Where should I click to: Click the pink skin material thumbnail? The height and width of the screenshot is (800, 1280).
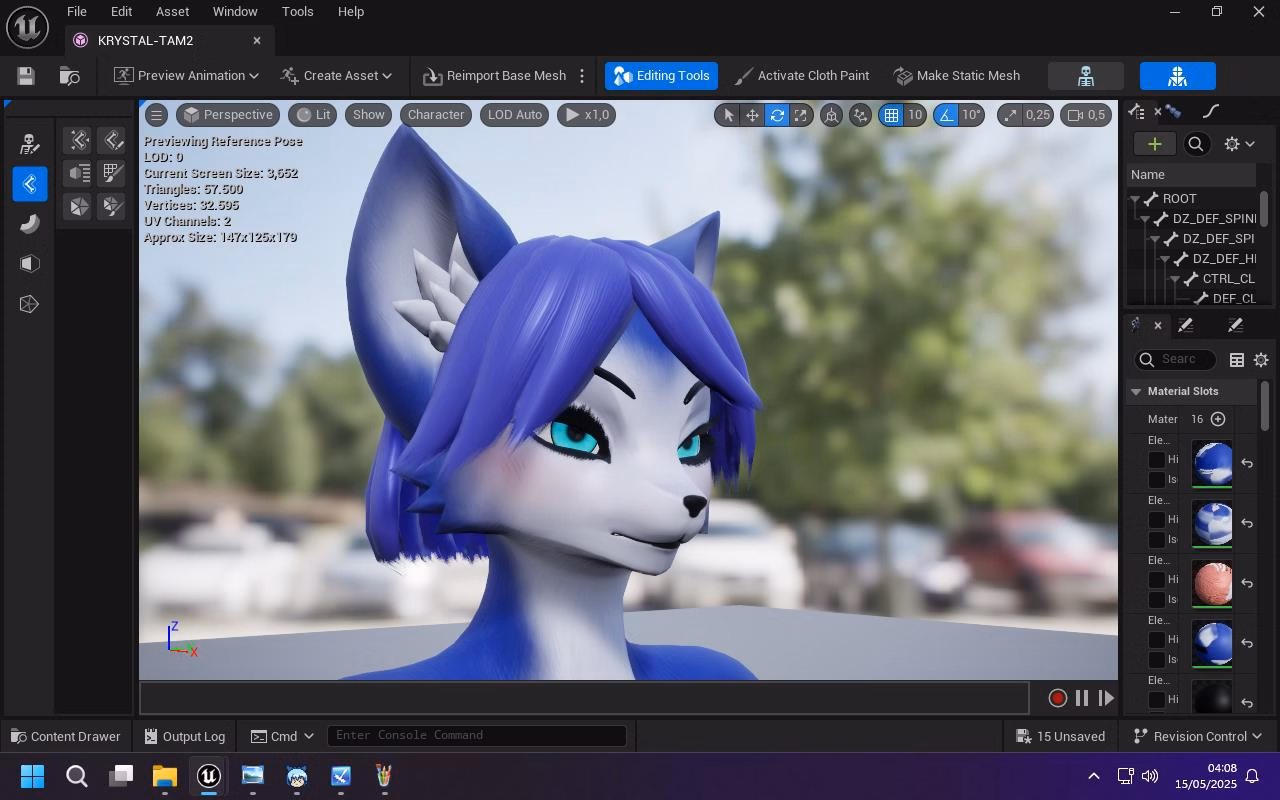[x=1212, y=584]
